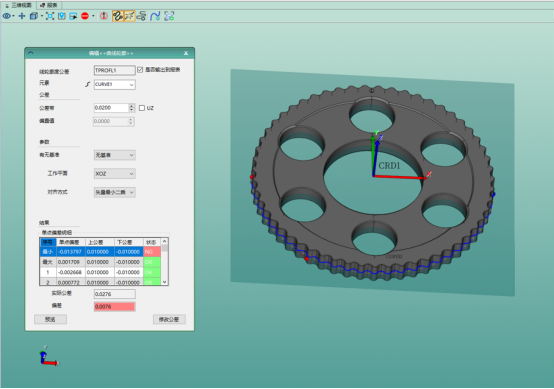This screenshot has width=554, height=389.
Task: Click the corner orientation axis triad
Action: [48, 356]
